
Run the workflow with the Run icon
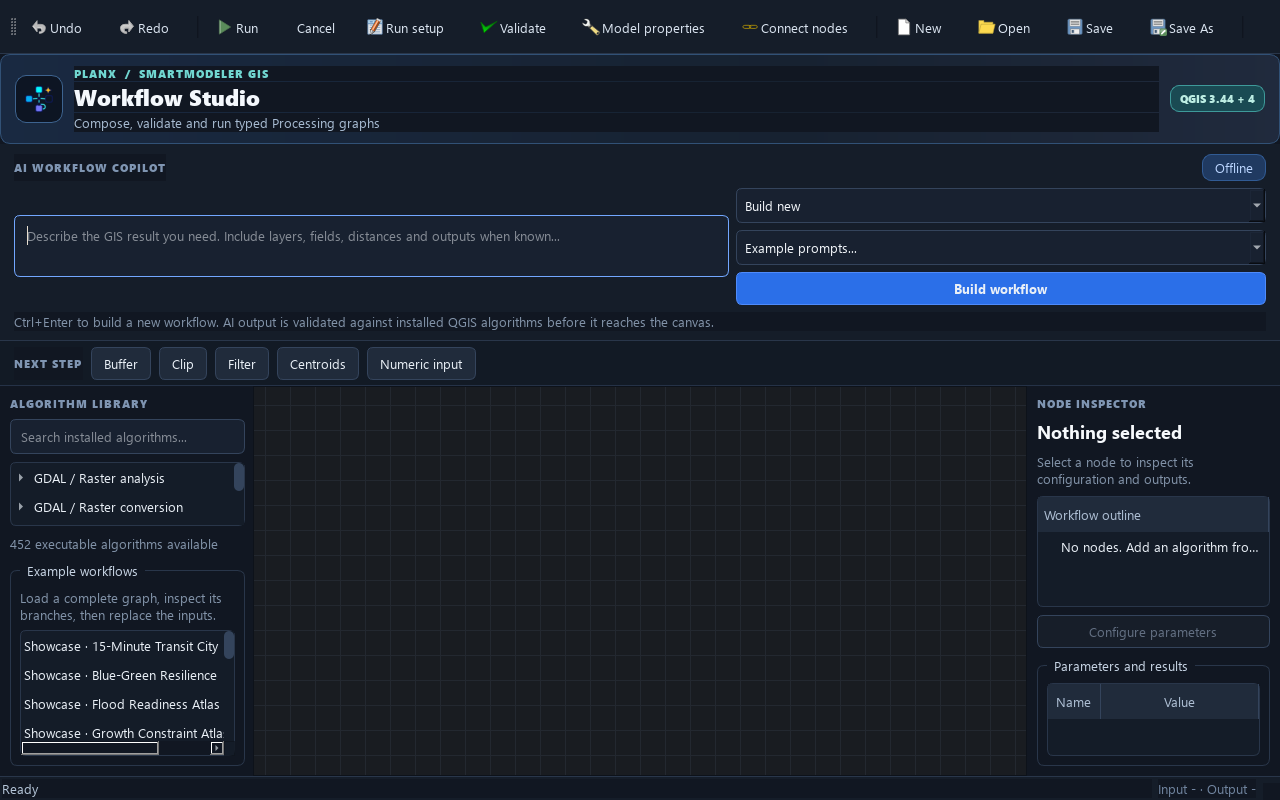225,28
